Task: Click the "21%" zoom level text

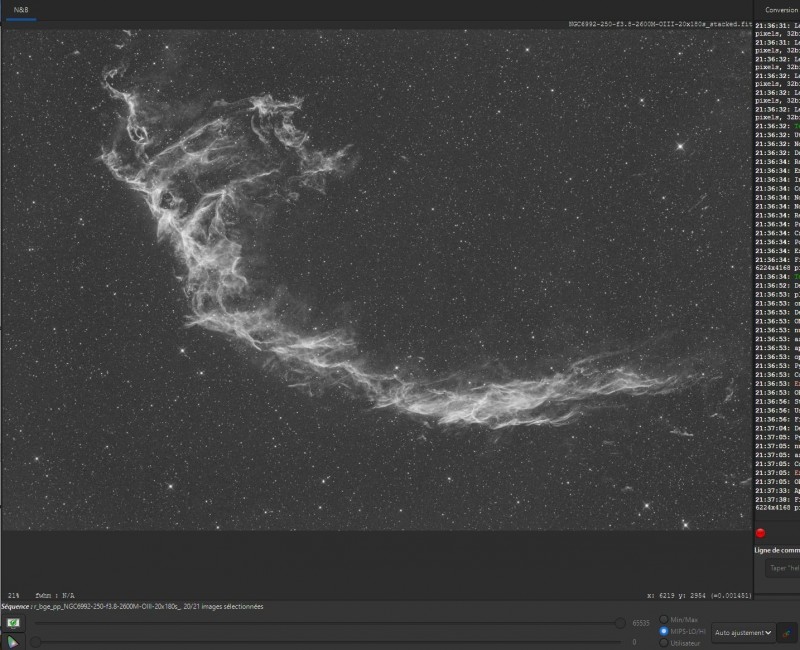Action: pos(14,595)
